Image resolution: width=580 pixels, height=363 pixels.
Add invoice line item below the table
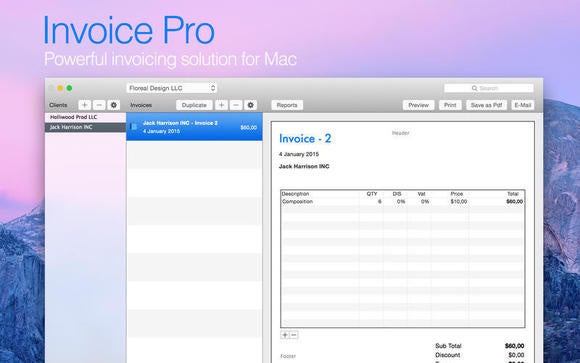285,335
